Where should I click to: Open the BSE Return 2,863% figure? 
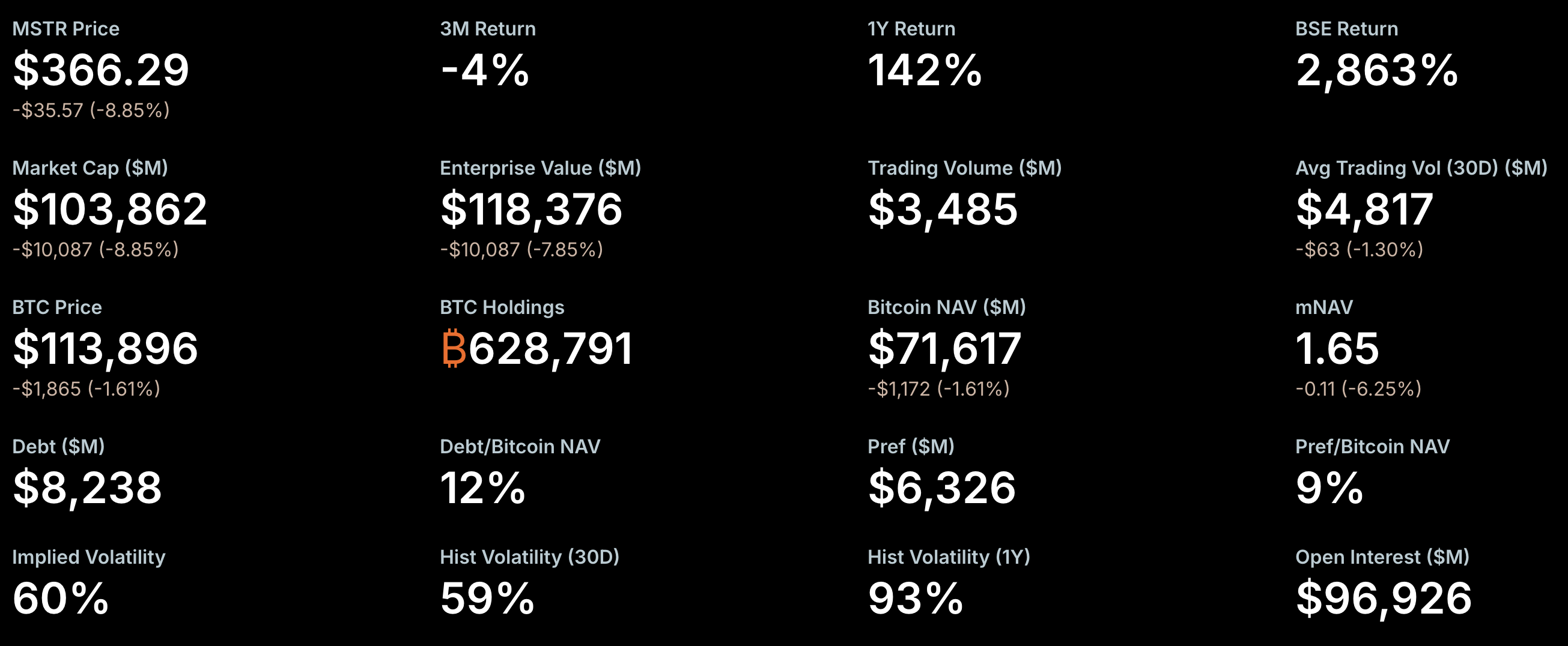[x=1377, y=70]
